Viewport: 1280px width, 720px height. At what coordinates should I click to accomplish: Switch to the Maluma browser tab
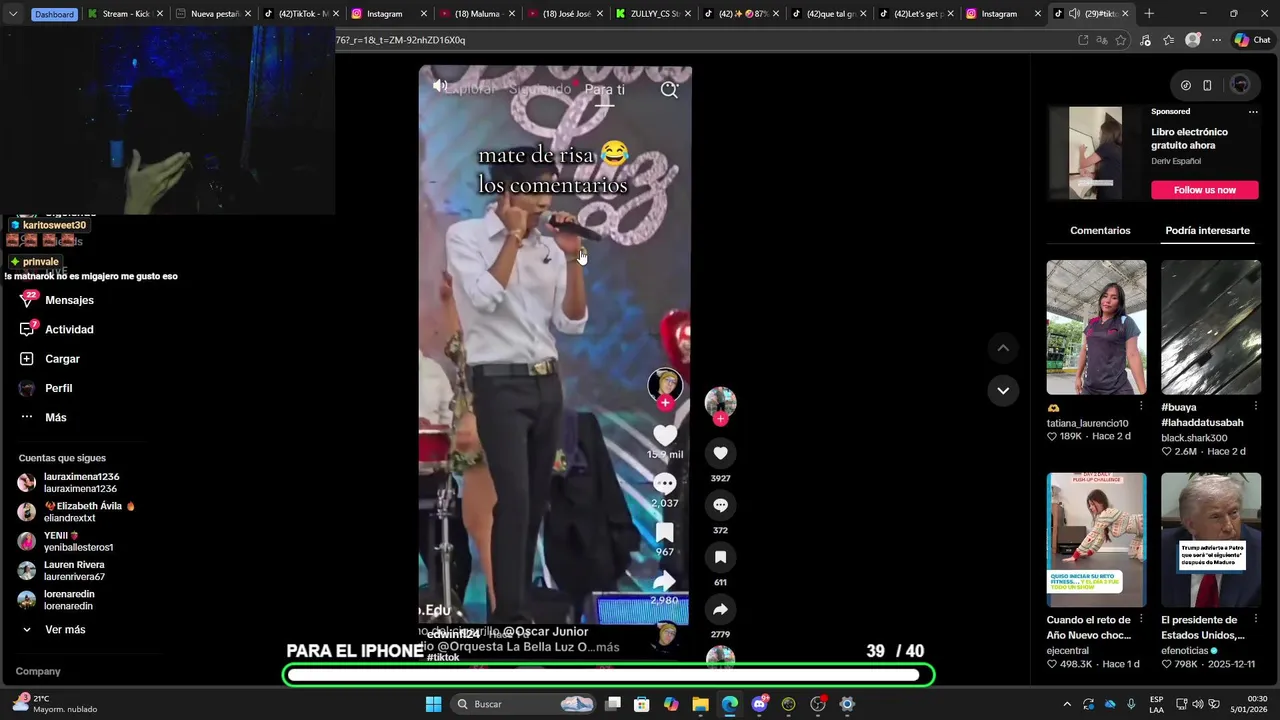coord(469,14)
